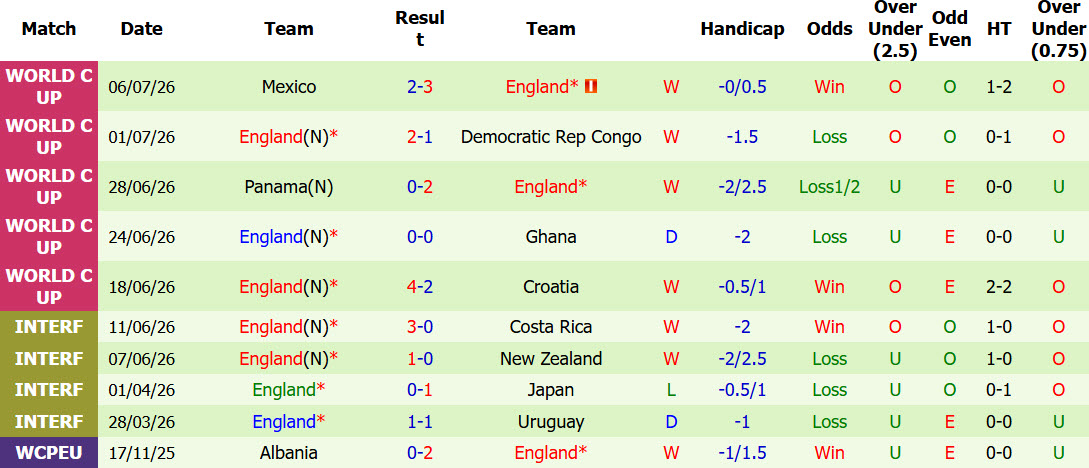
Task: Open the Costa Rica team link
Action: [x=551, y=326]
